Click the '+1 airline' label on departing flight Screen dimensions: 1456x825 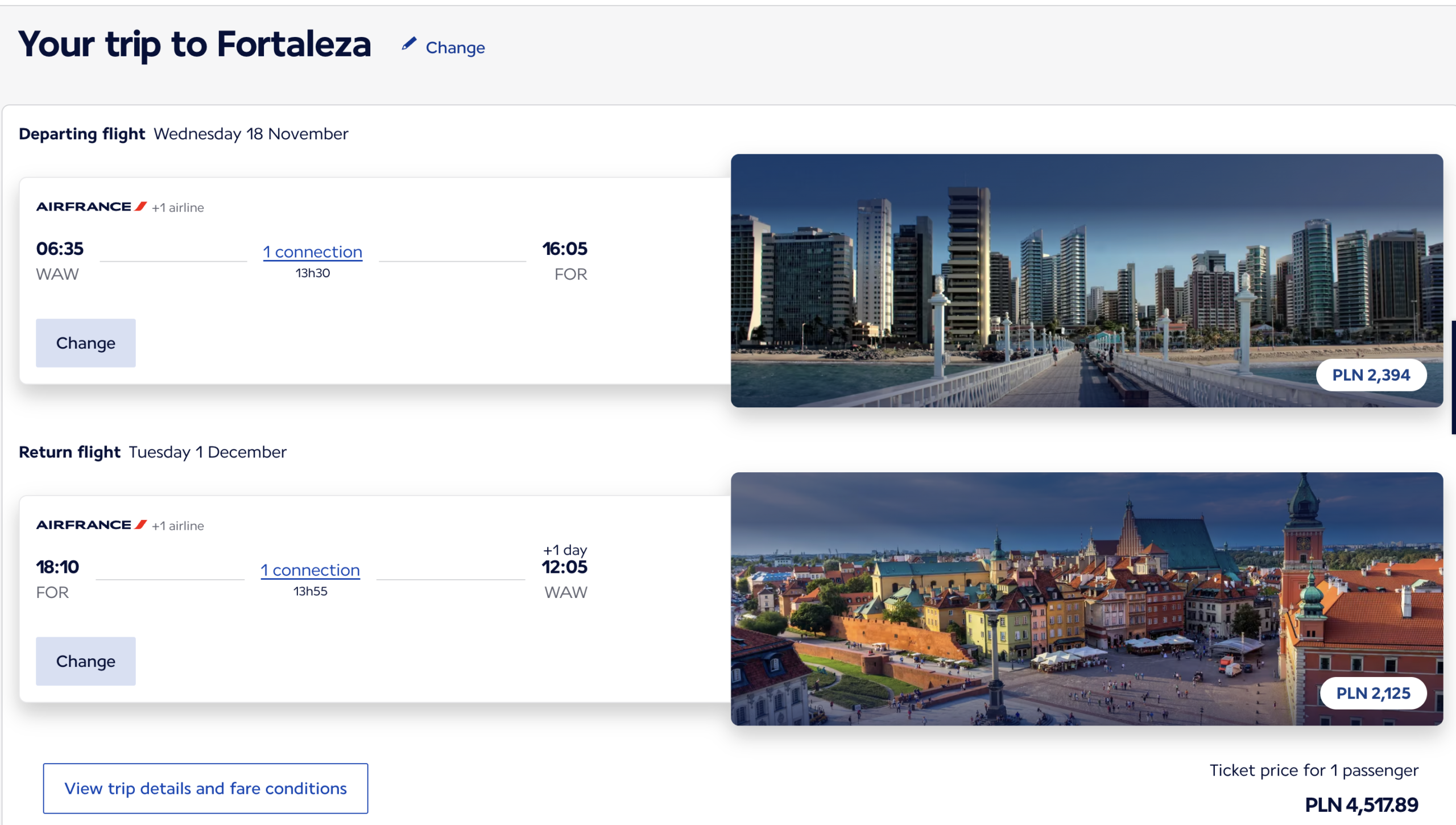(x=178, y=208)
